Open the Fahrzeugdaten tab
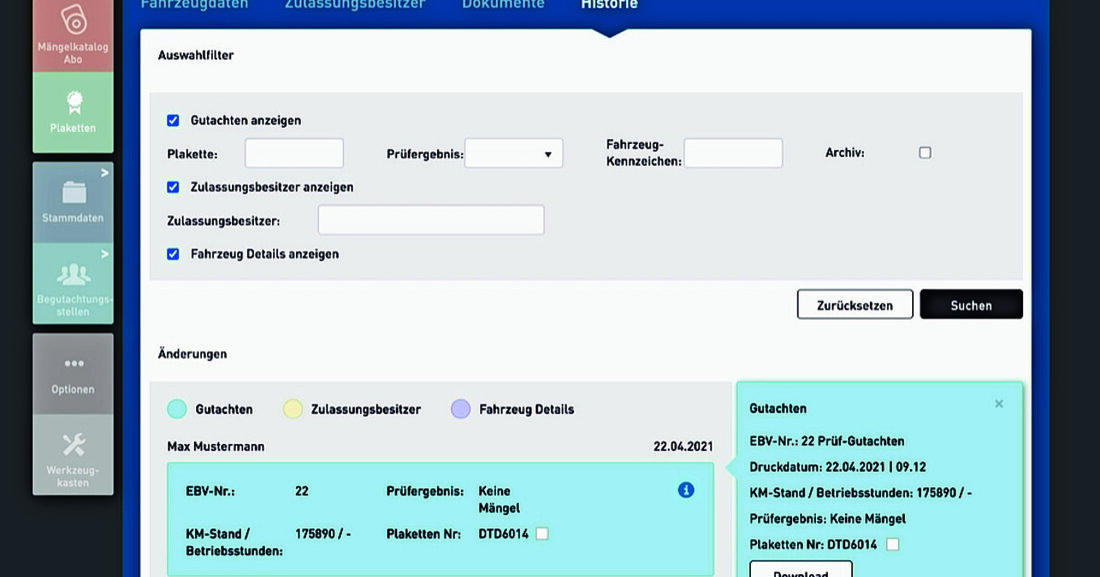Image resolution: width=1100 pixels, height=577 pixels. 194,5
